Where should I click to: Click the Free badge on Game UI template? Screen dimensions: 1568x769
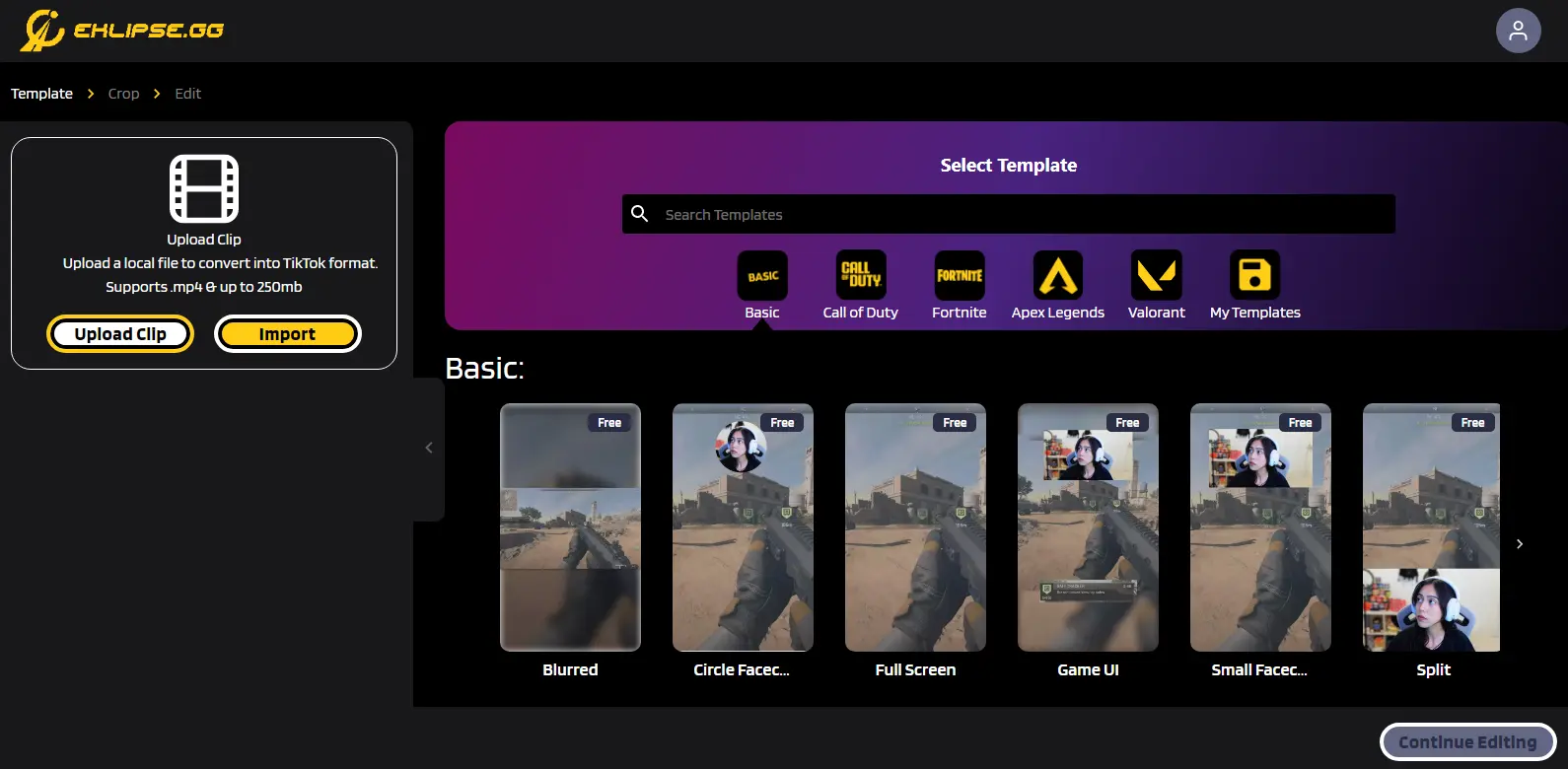click(1127, 422)
